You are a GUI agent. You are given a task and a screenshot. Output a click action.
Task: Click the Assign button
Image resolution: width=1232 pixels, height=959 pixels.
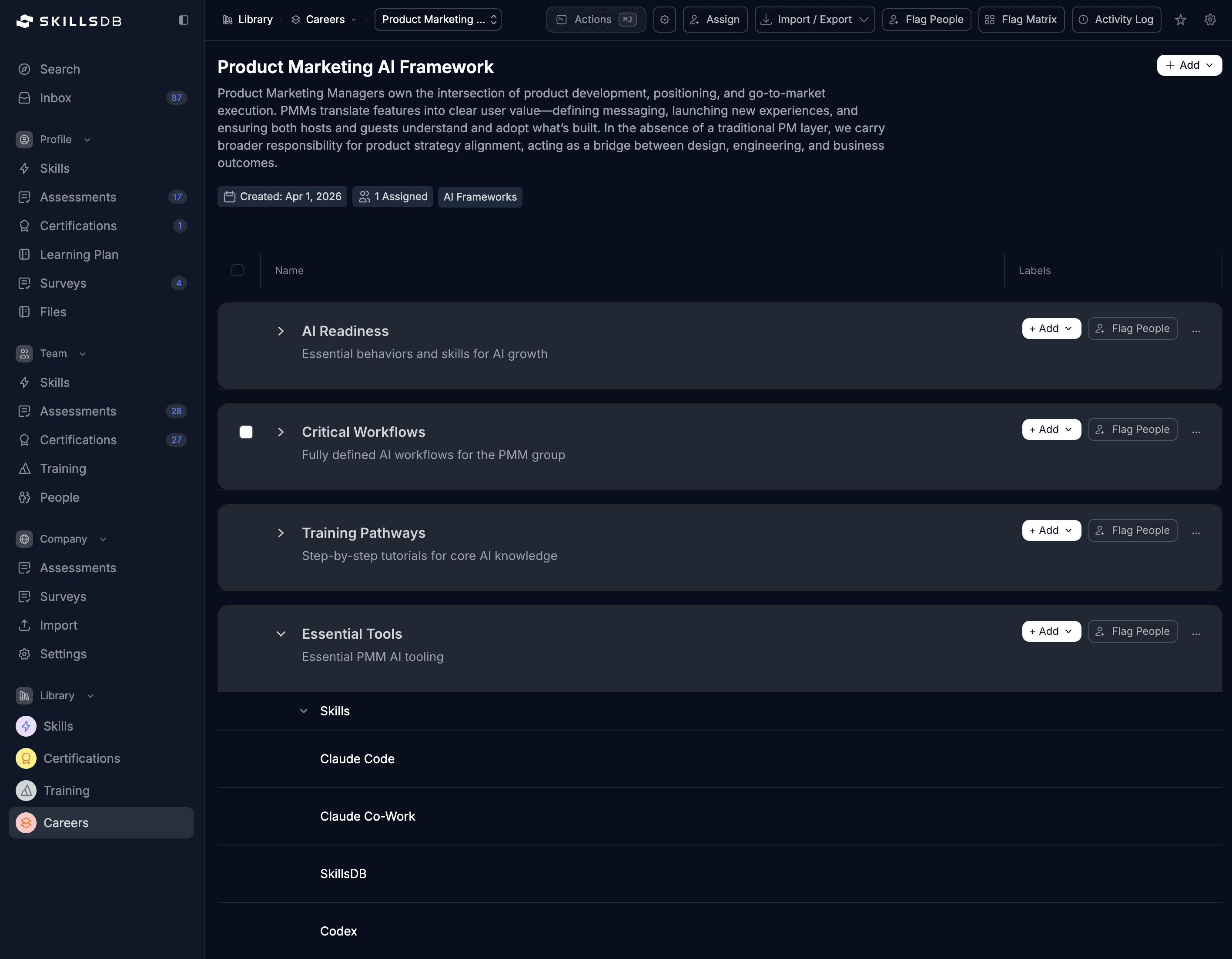coord(715,19)
